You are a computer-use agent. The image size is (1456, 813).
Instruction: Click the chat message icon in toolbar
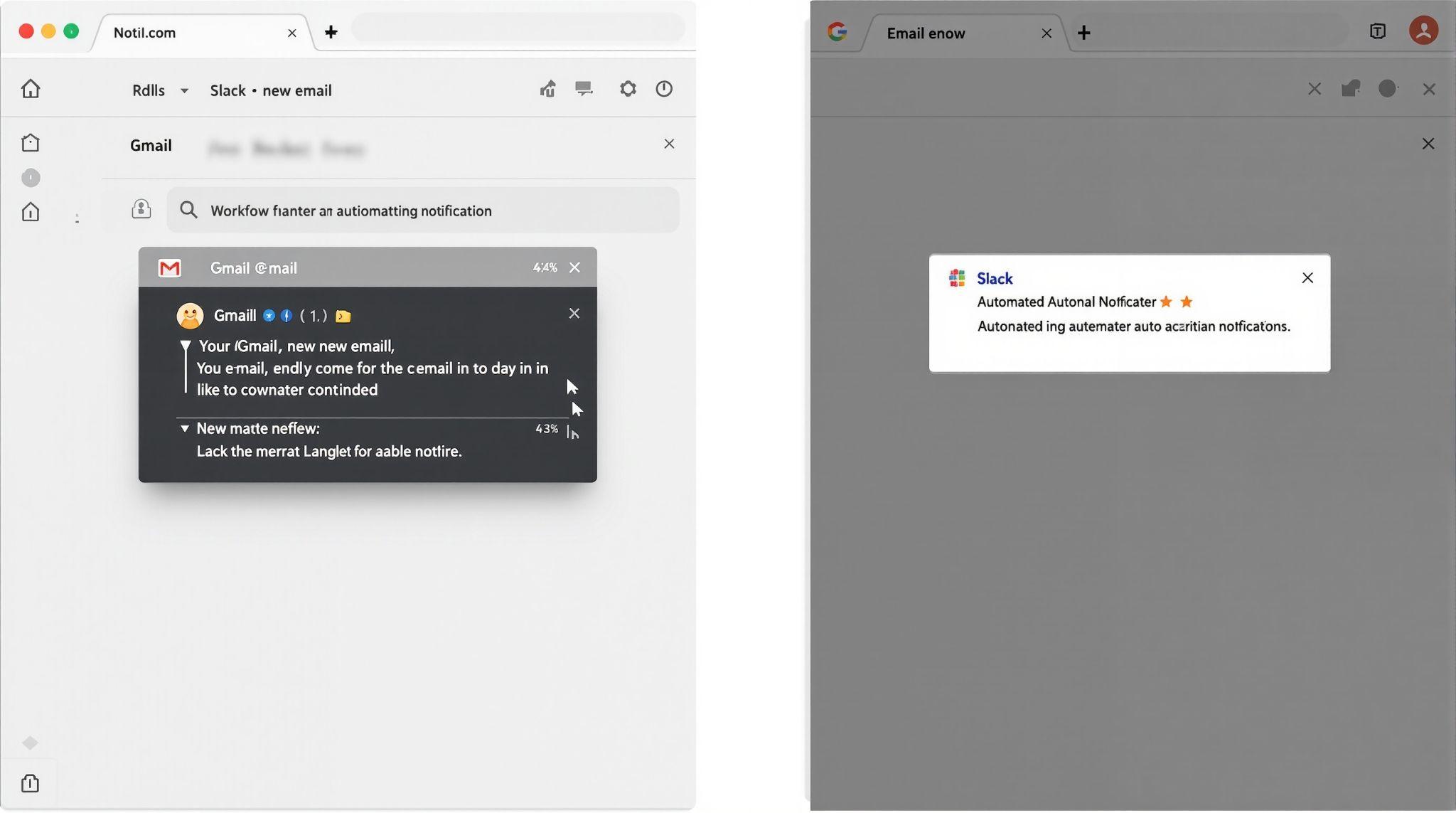[x=584, y=89]
